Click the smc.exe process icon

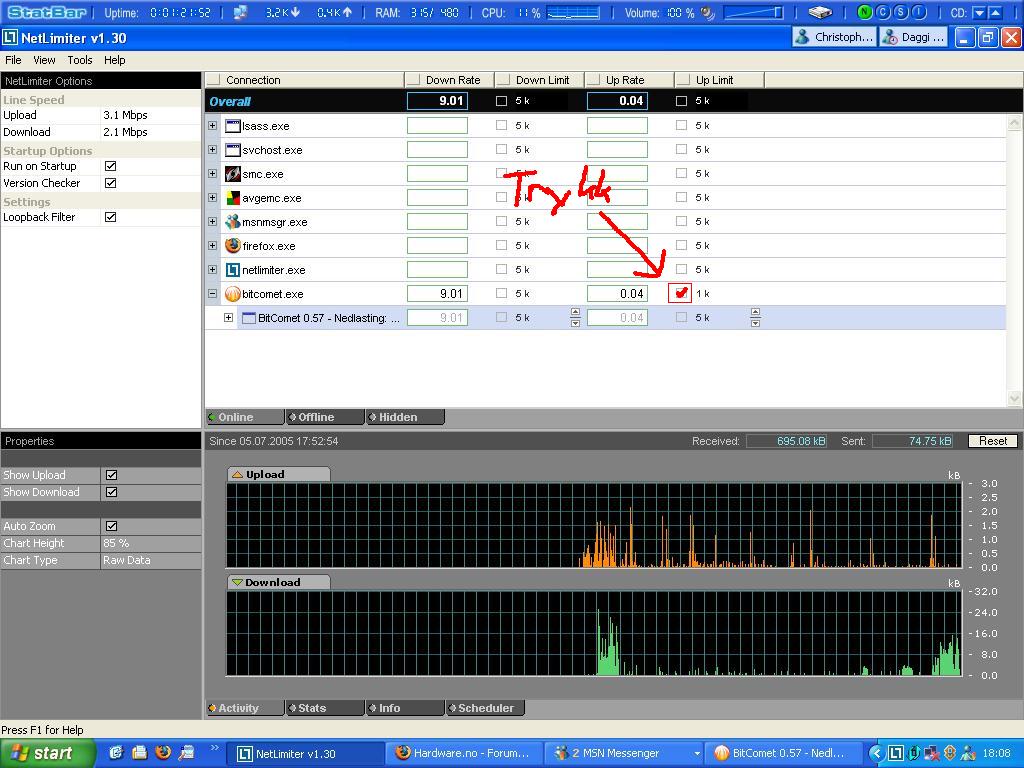point(232,174)
